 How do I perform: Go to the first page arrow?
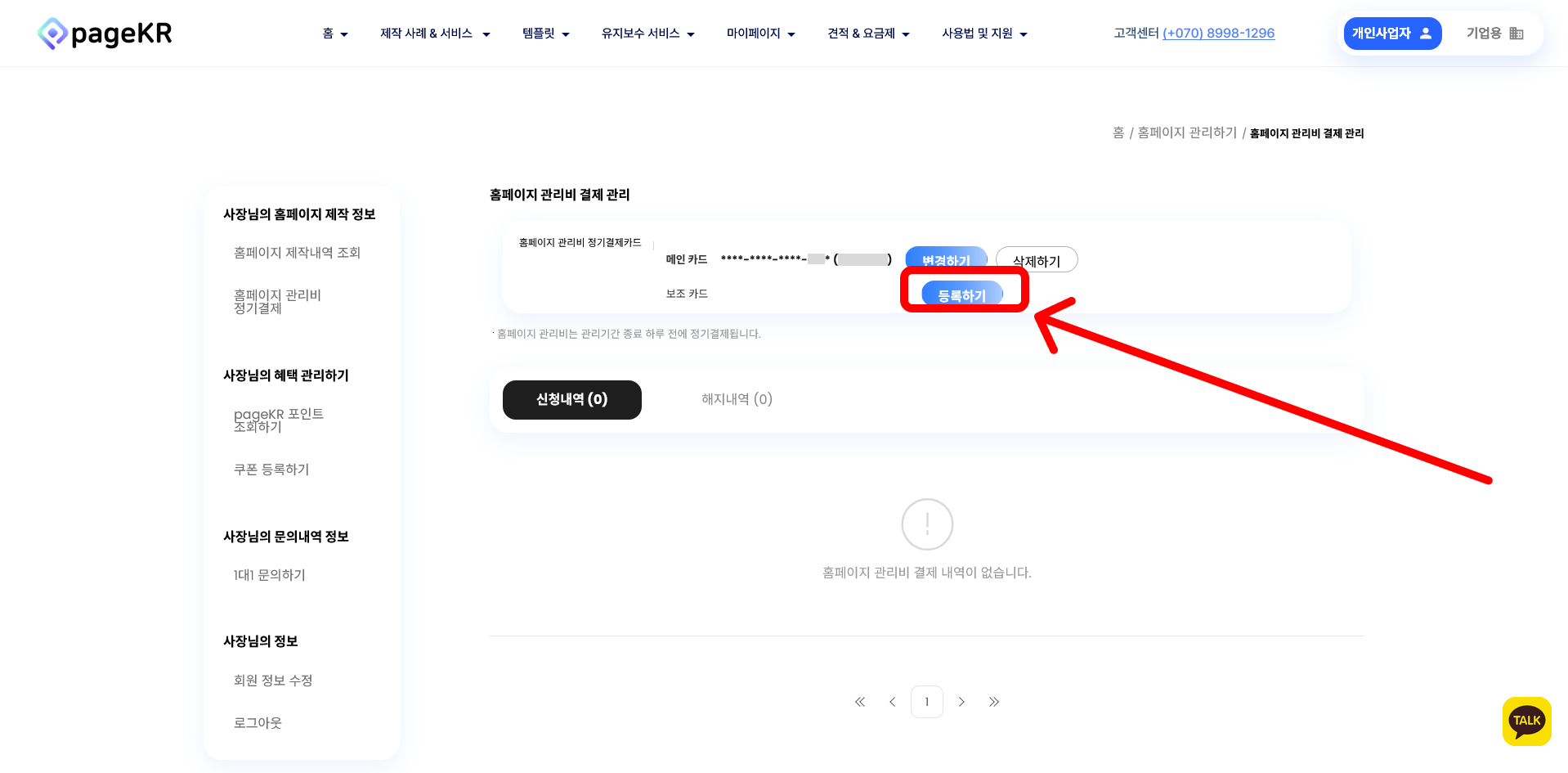(860, 702)
